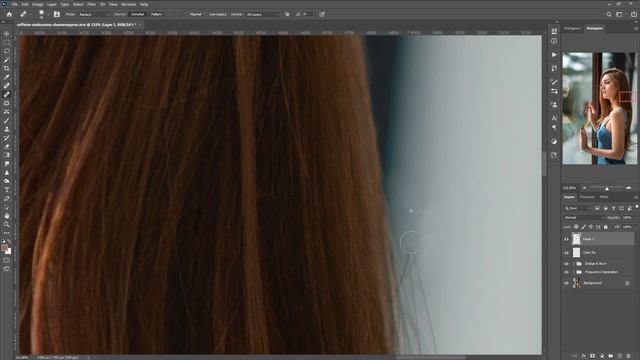
Task: Toggle visibility of second layer below Layer 1
Action: [x=566, y=253]
